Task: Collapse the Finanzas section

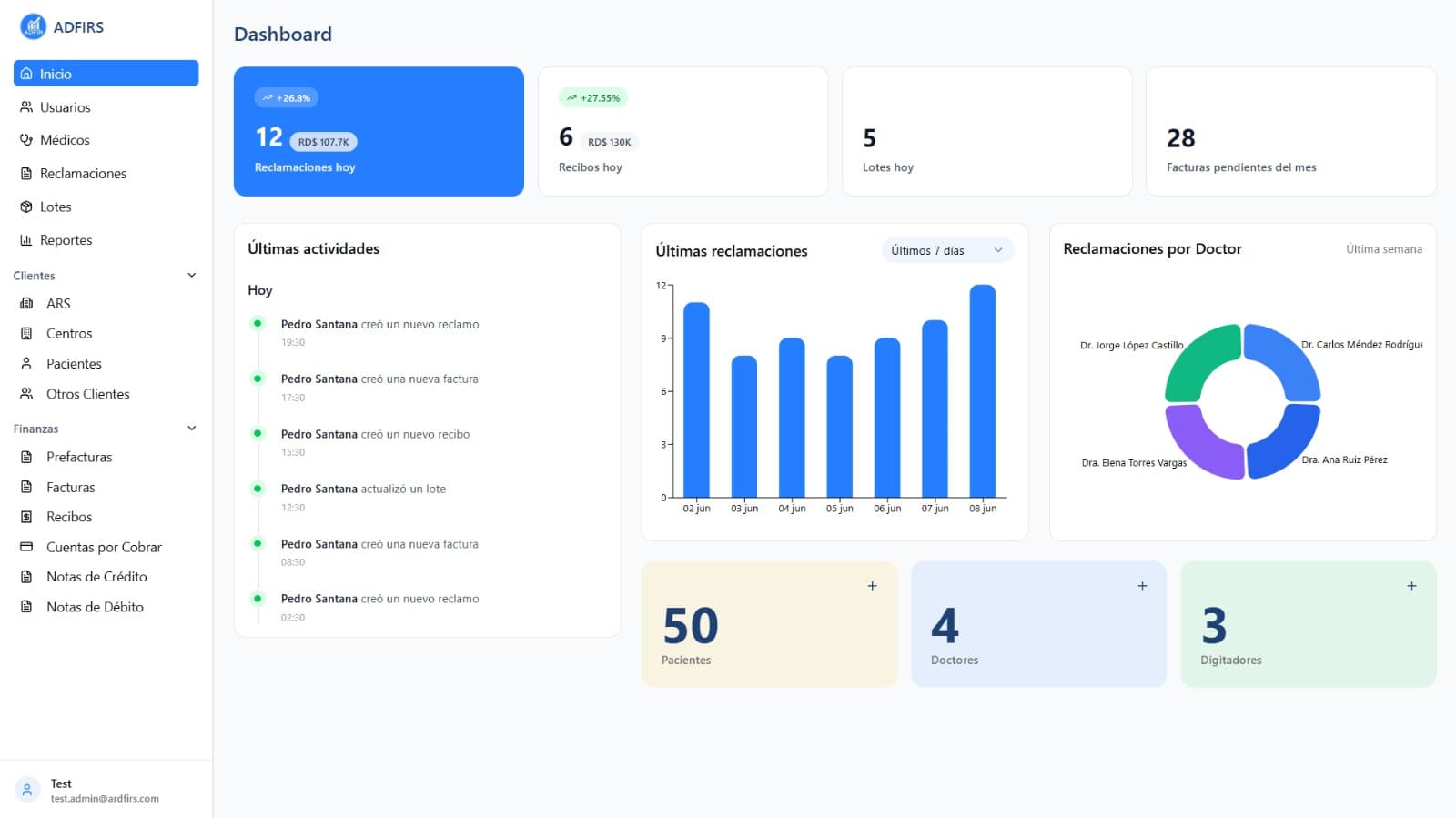Action: 191,429
